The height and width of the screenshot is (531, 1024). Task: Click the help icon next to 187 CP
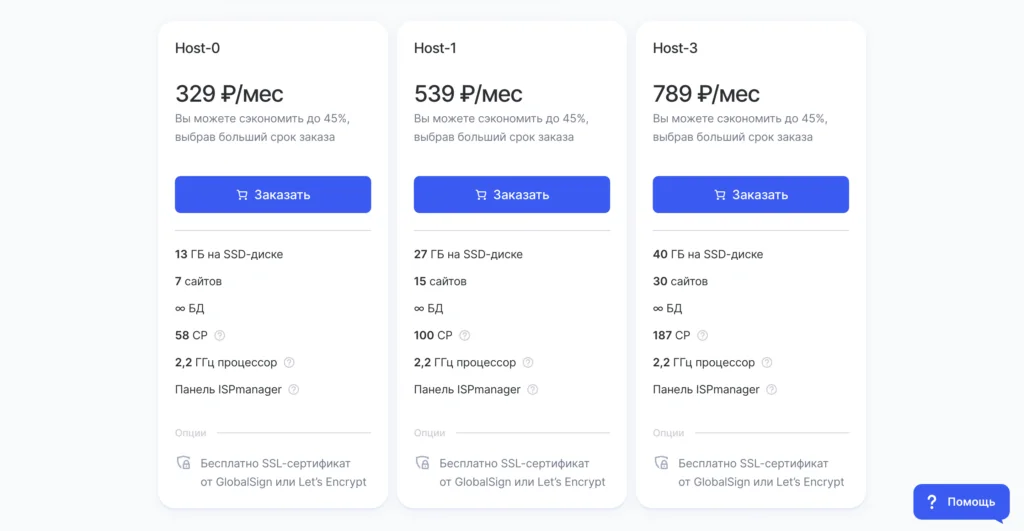pos(702,335)
